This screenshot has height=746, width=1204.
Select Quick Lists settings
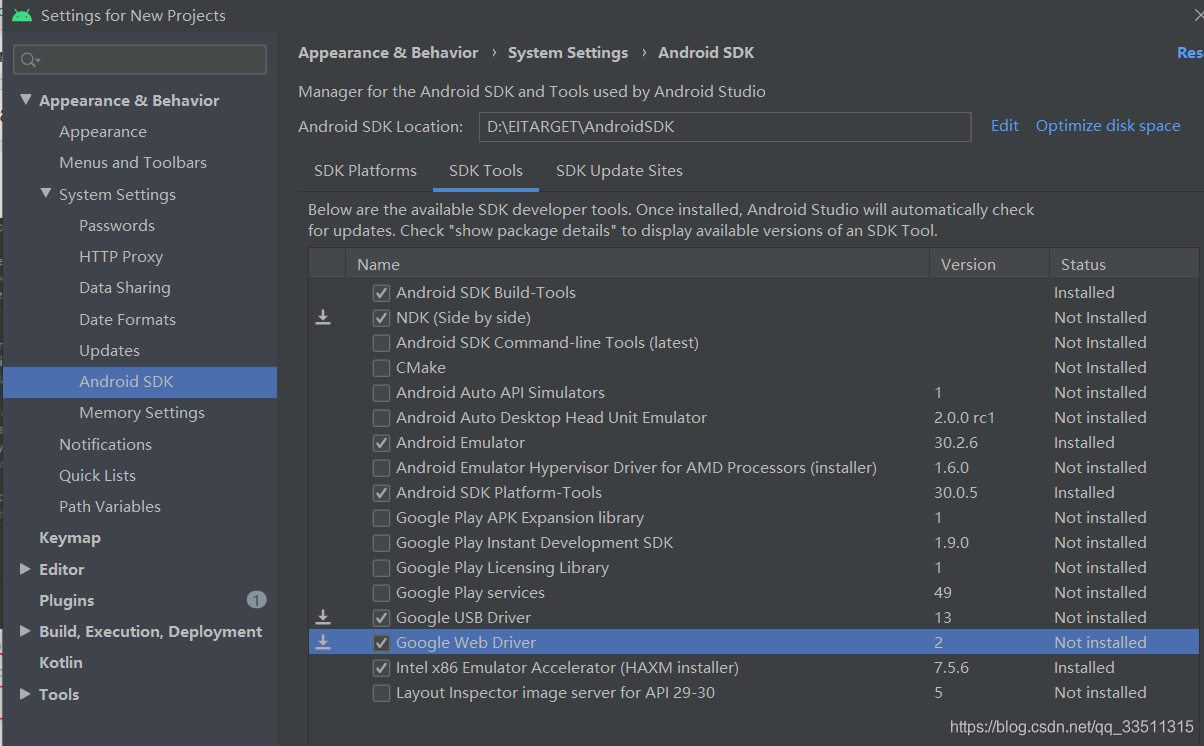pyautogui.click(x=97, y=476)
